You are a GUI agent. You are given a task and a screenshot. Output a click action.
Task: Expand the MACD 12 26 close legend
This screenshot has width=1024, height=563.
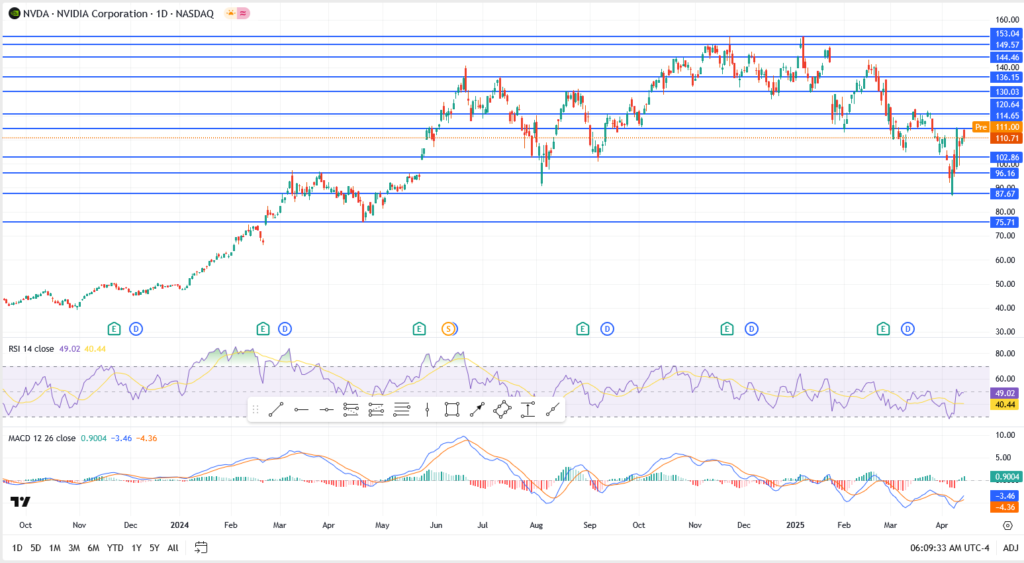pyautogui.click(x=48, y=438)
